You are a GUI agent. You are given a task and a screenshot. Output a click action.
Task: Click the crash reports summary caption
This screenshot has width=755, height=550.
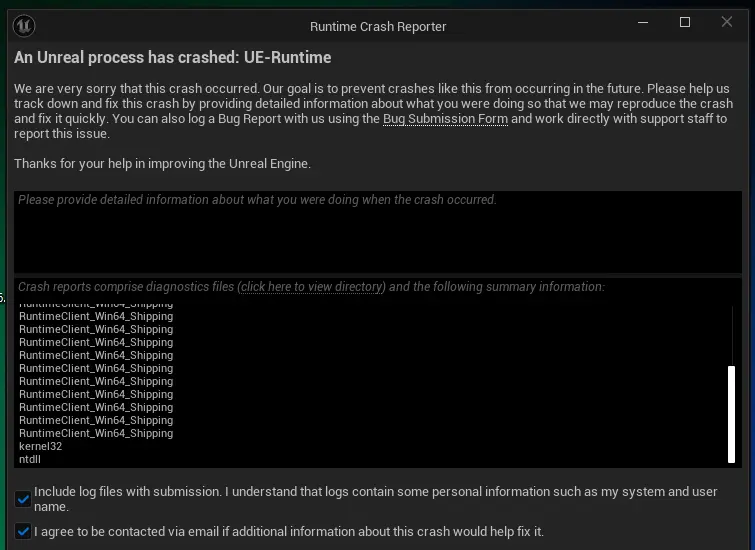[312, 287]
